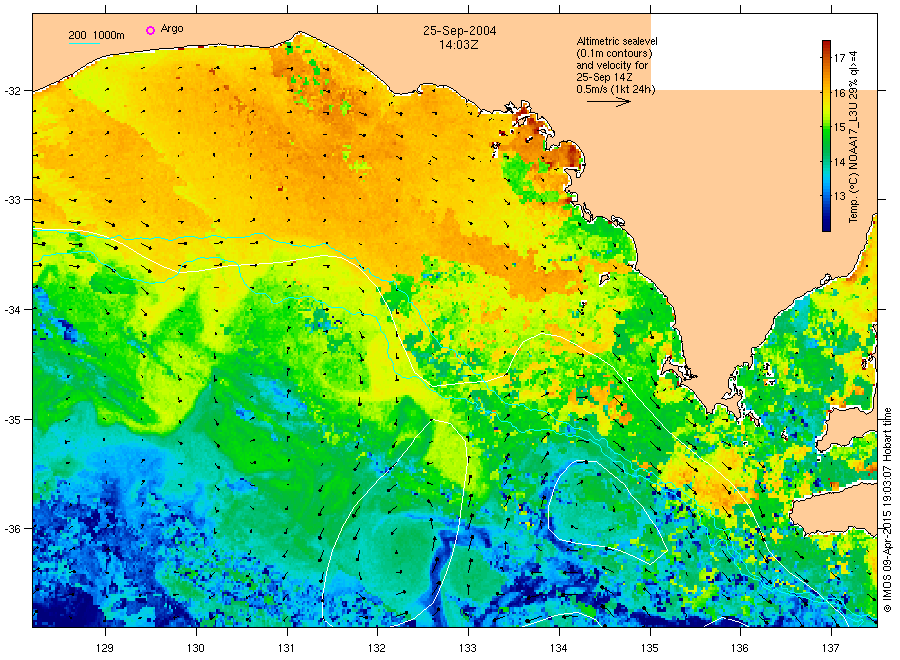Click the '15' value on temperature color bar
Image resolution: width=900 pixels, height=660 pixels.
[840, 127]
